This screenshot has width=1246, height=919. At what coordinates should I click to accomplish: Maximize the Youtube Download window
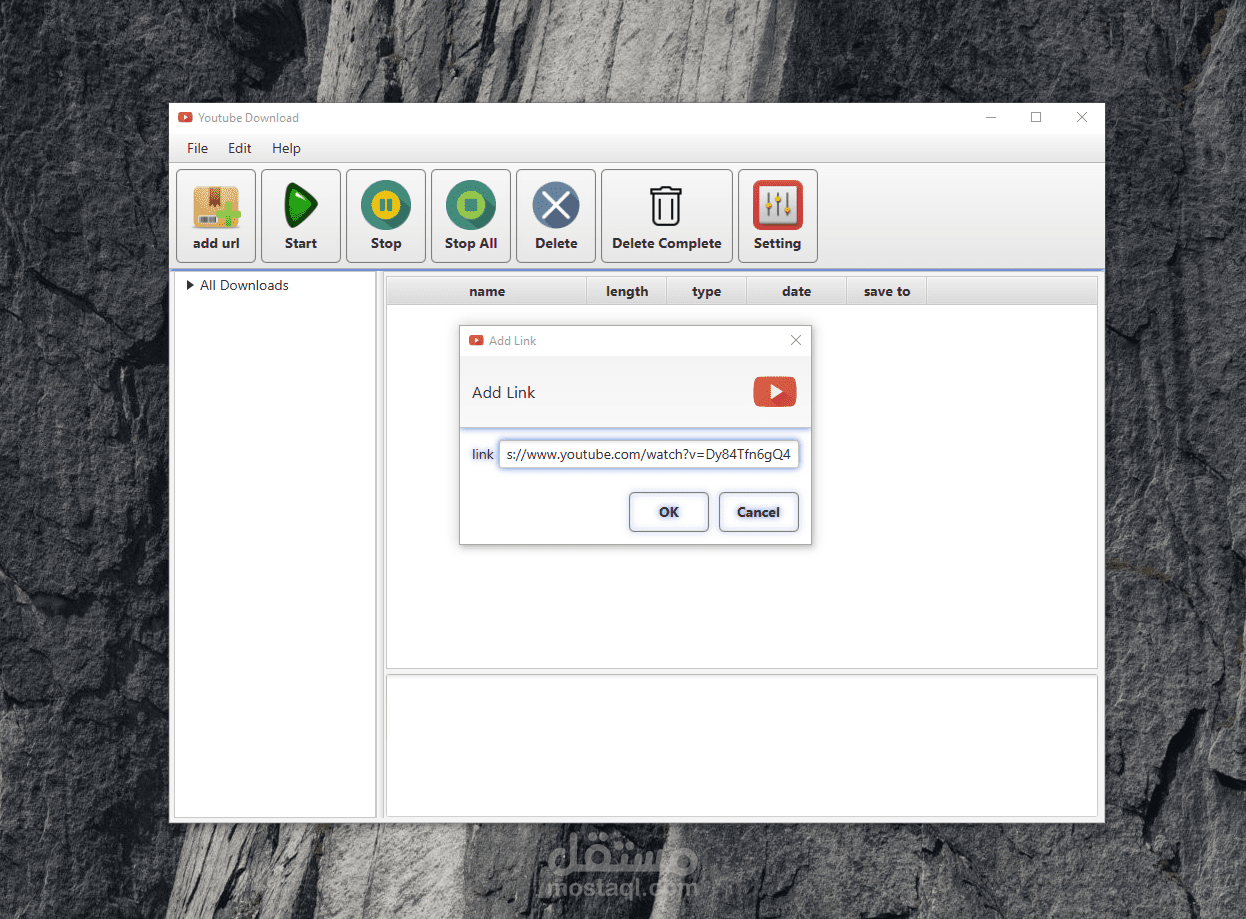(1036, 117)
